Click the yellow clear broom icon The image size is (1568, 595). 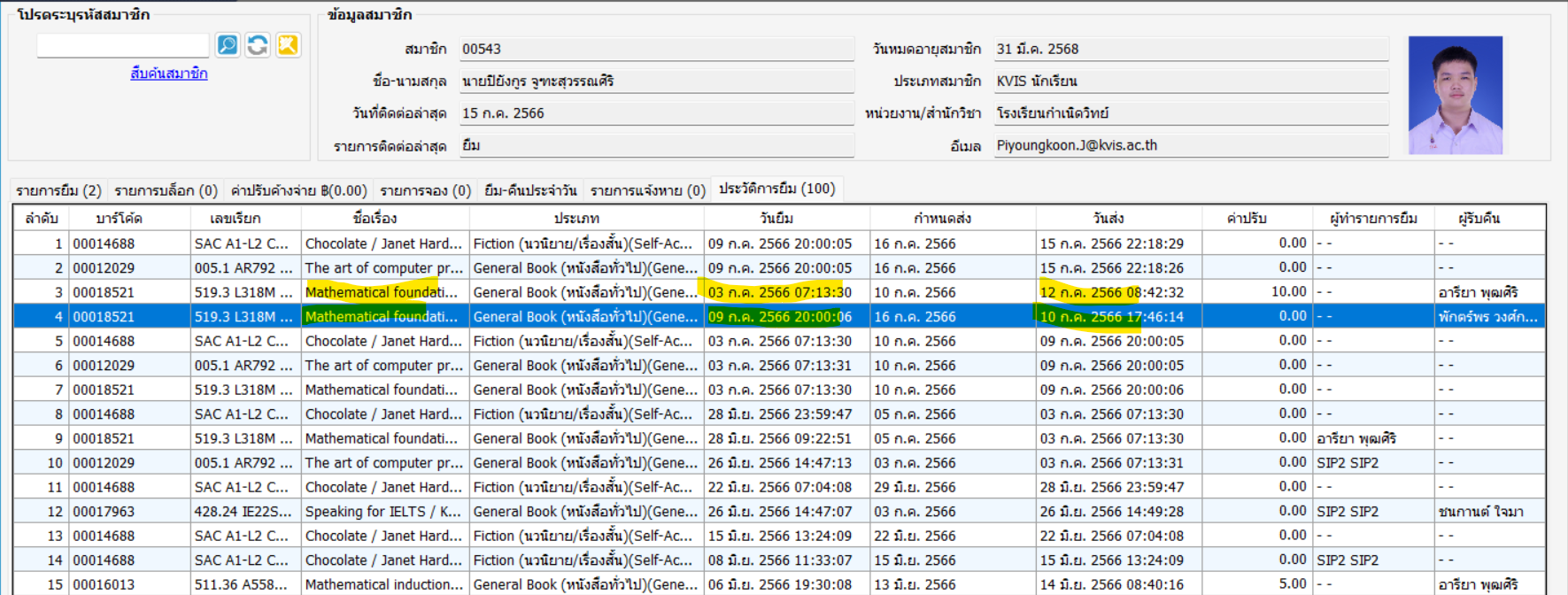click(x=288, y=45)
